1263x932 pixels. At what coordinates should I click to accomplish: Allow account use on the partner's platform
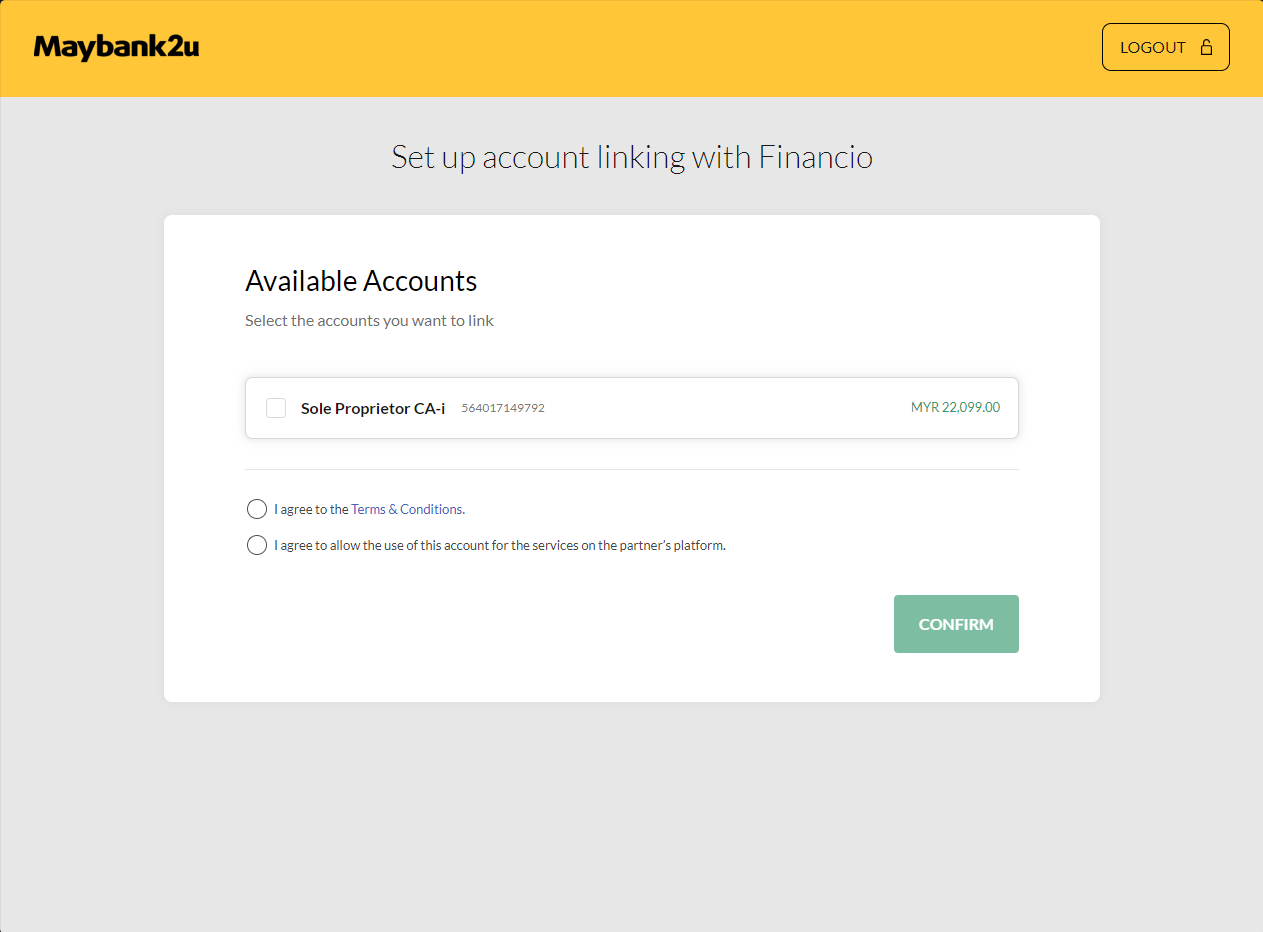257,545
